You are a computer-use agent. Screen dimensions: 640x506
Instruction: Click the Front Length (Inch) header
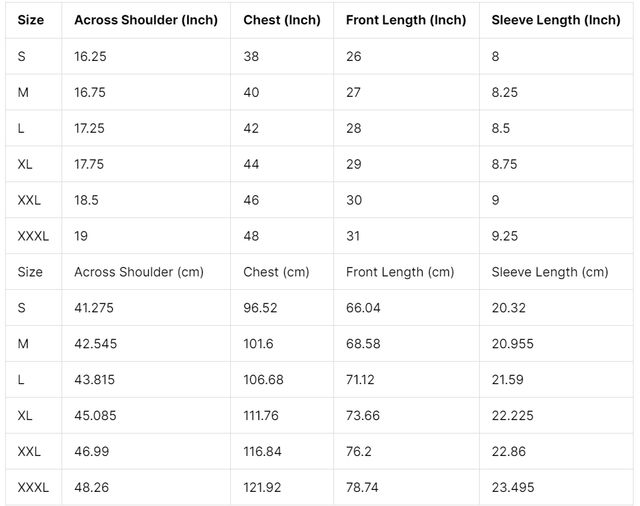[x=406, y=20]
